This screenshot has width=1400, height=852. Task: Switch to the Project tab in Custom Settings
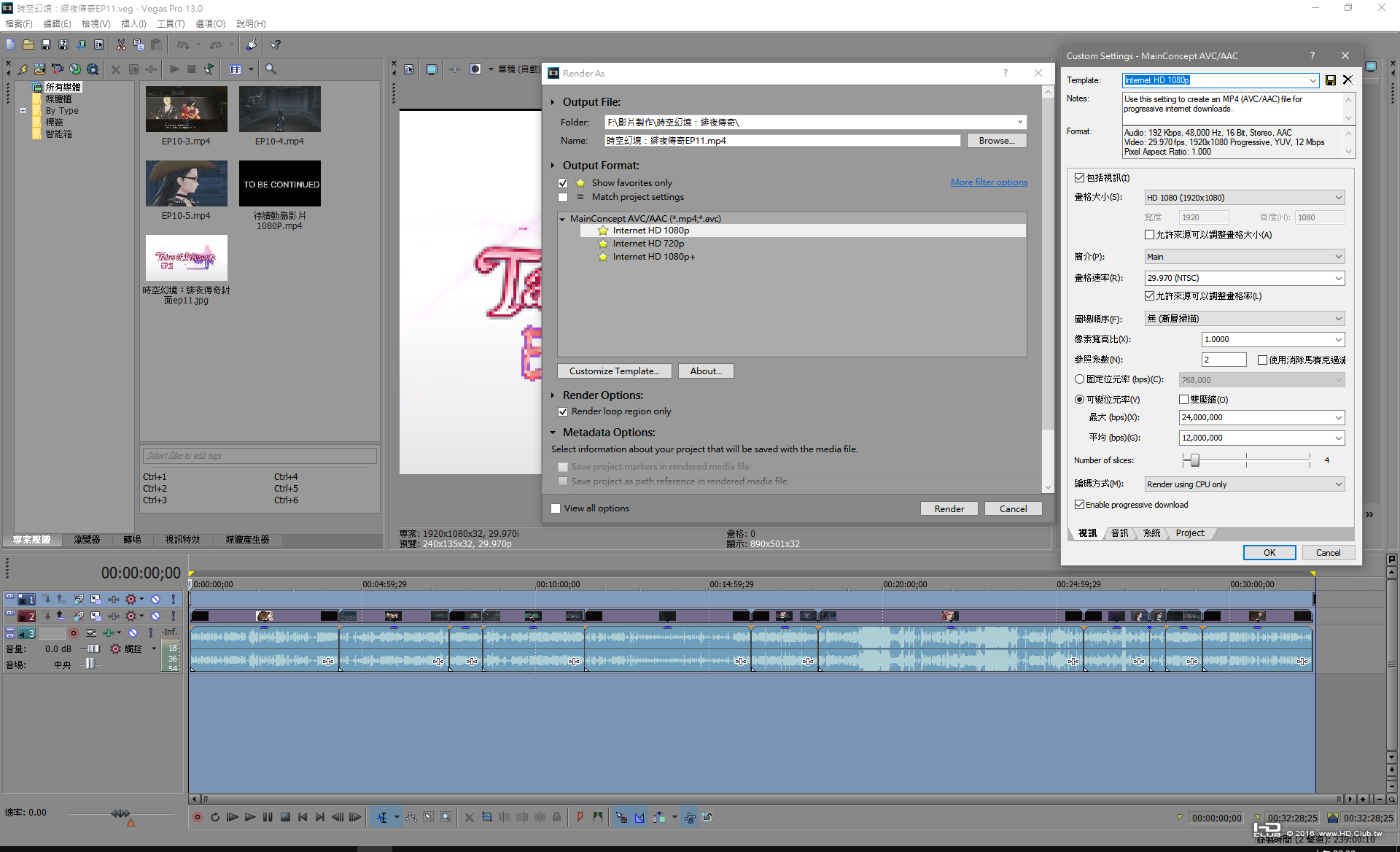pyautogui.click(x=1189, y=533)
